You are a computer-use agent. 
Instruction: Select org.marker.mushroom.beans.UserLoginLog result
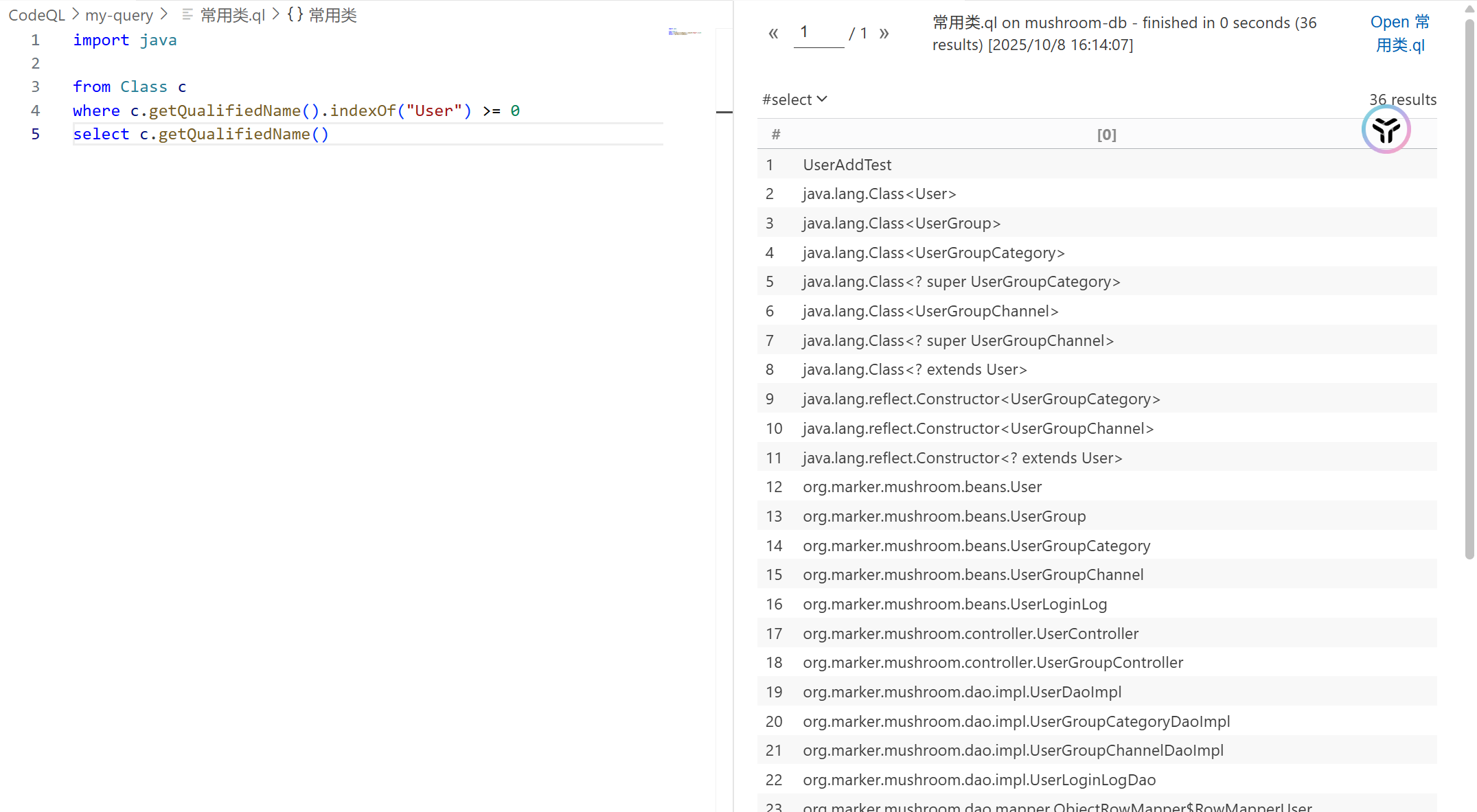tap(954, 604)
